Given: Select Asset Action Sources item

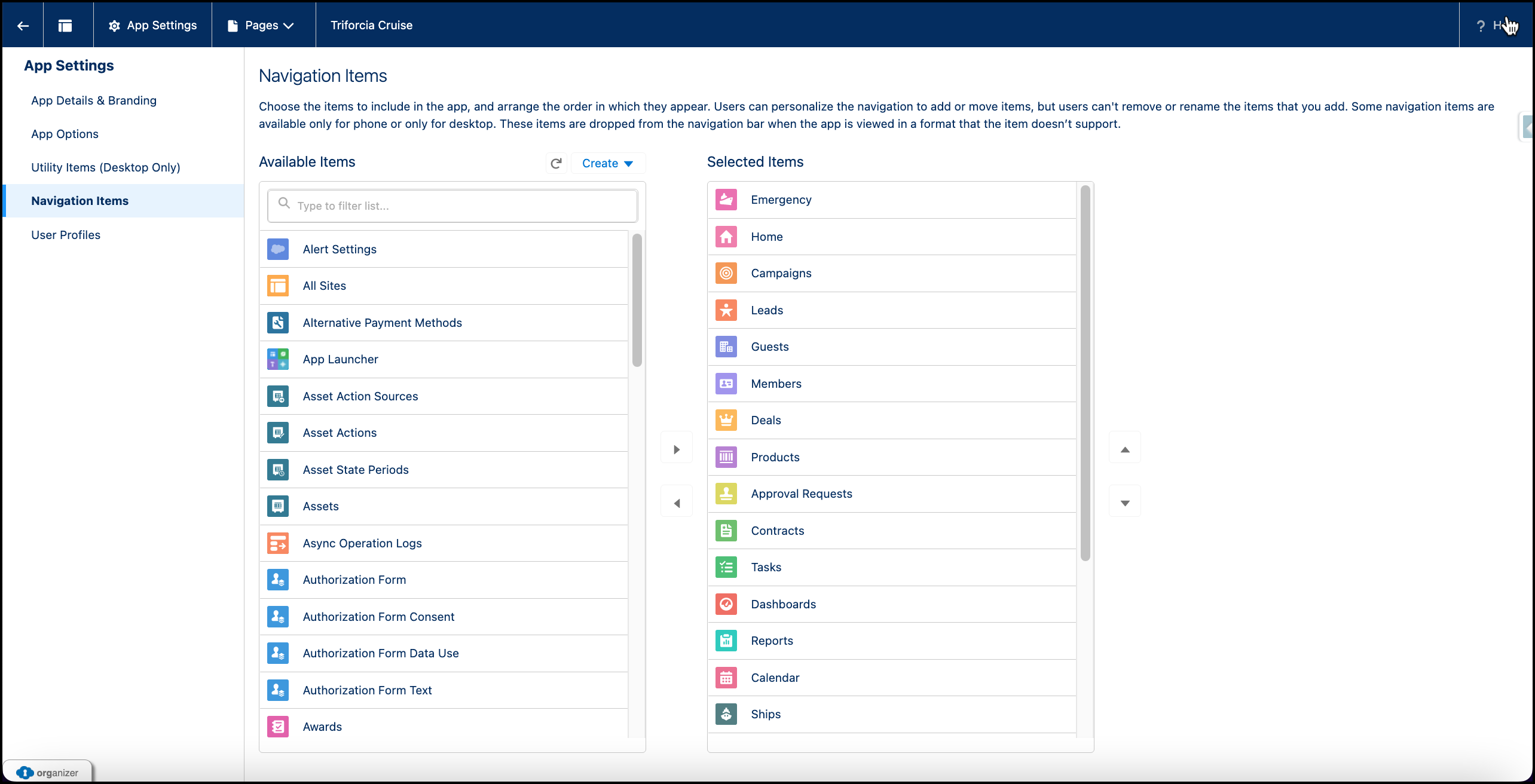Looking at the screenshot, I should (444, 396).
